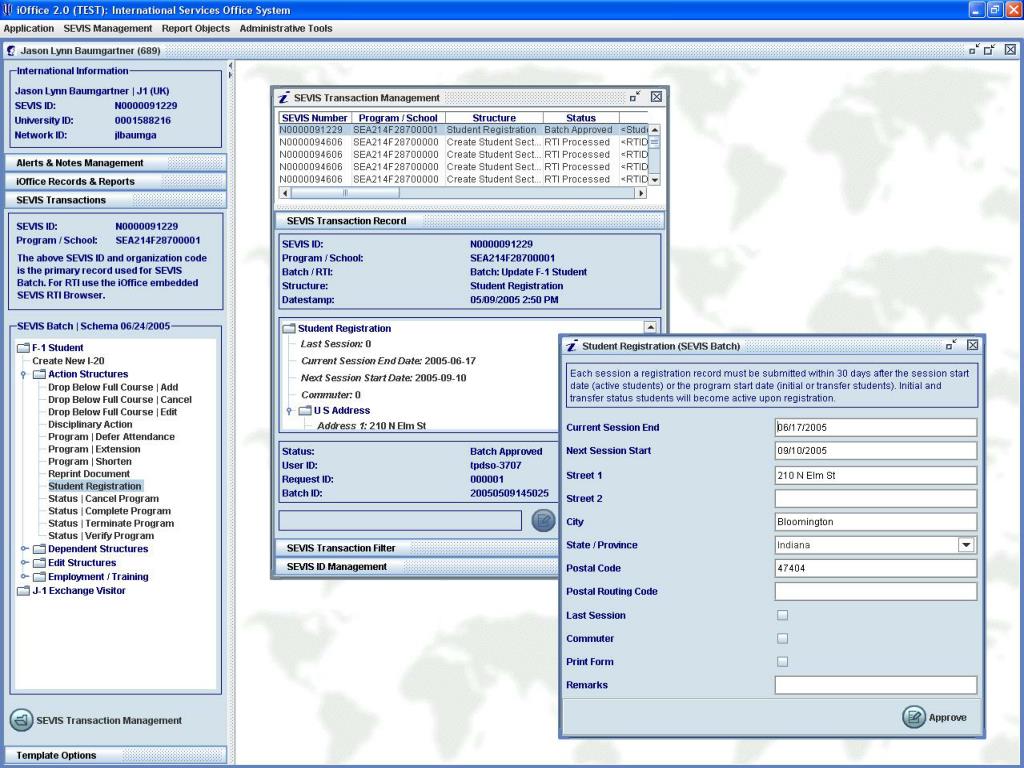This screenshot has height=768, width=1024.
Task: Click the iOffice logo on the Student Registration dialog
Action: (572, 346)
